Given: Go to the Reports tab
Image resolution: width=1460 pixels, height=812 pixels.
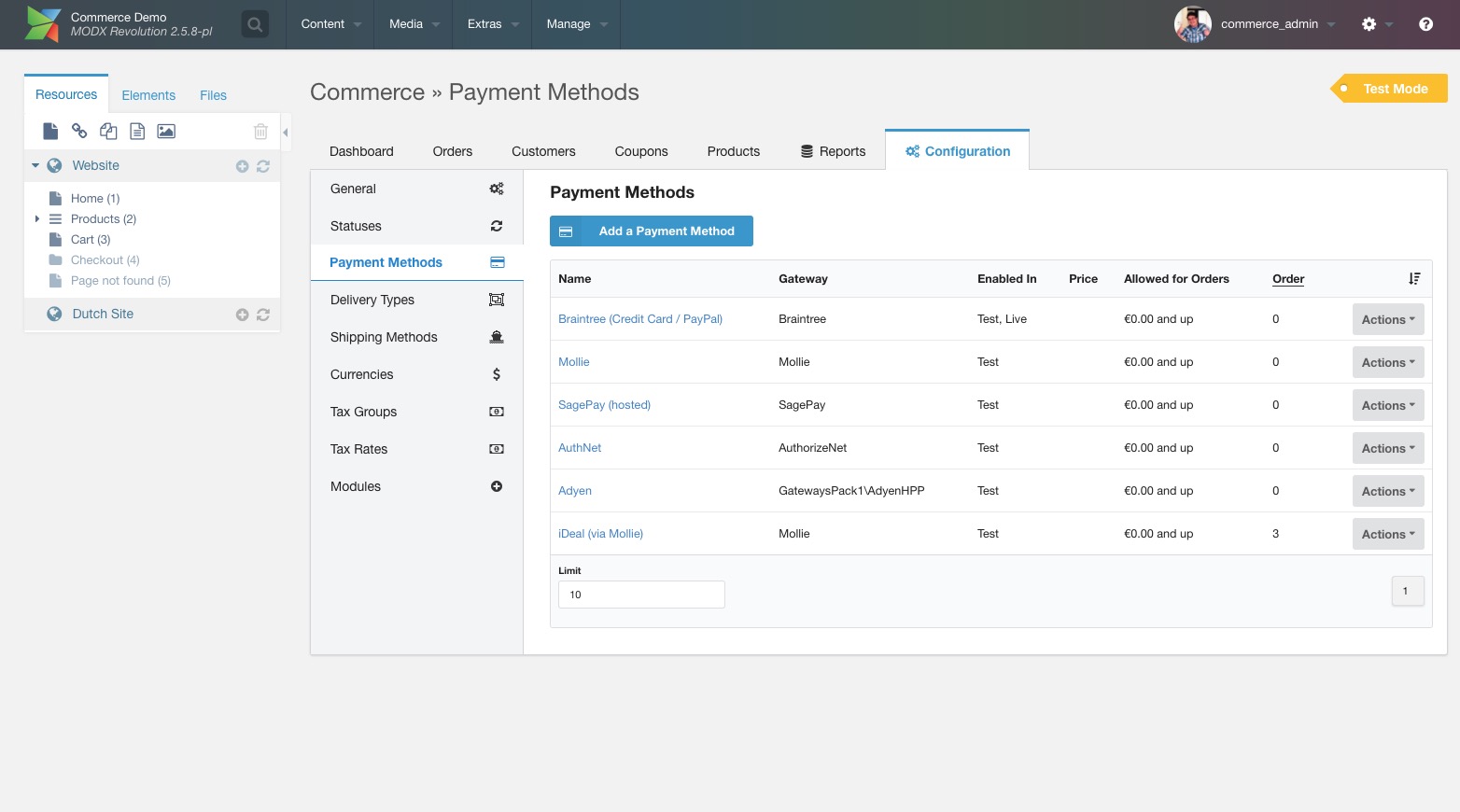Looking at the screenshot, I should click(x=833, y=151).
